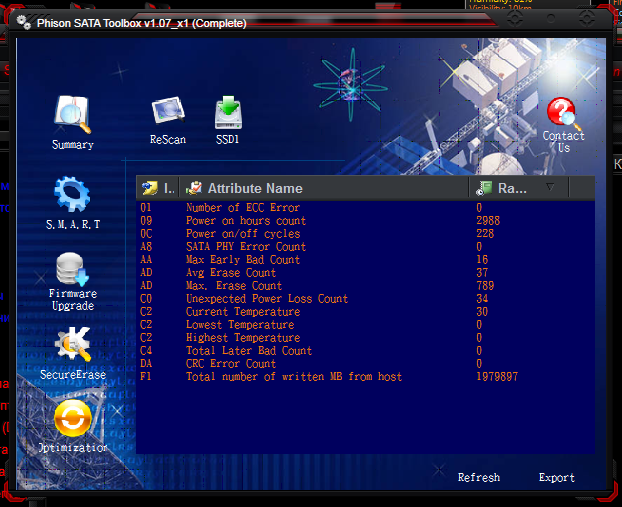Open the Summary page icon
622x507 pixels.
73,115
